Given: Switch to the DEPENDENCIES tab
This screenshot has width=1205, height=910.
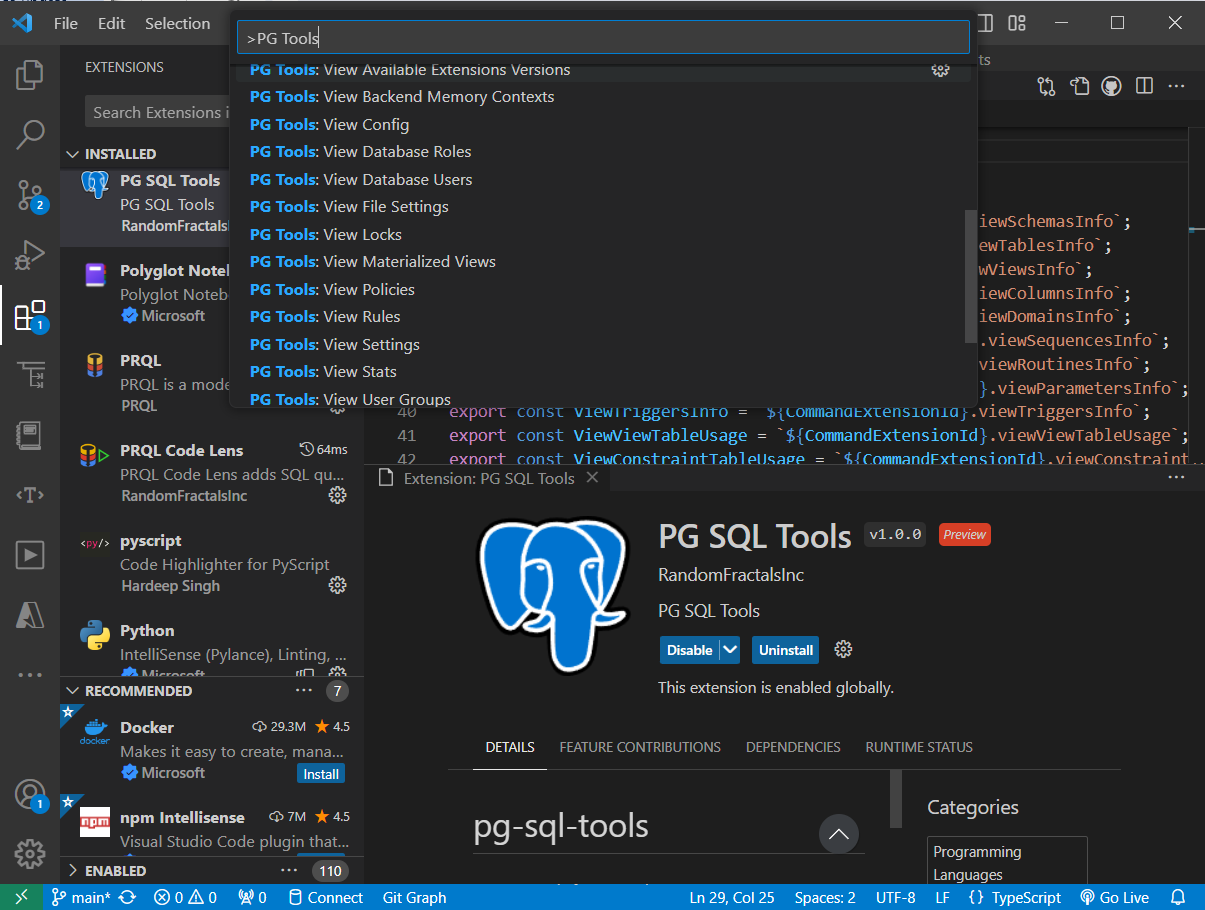Looking at the screenshot, I should [x=793, y=747].
